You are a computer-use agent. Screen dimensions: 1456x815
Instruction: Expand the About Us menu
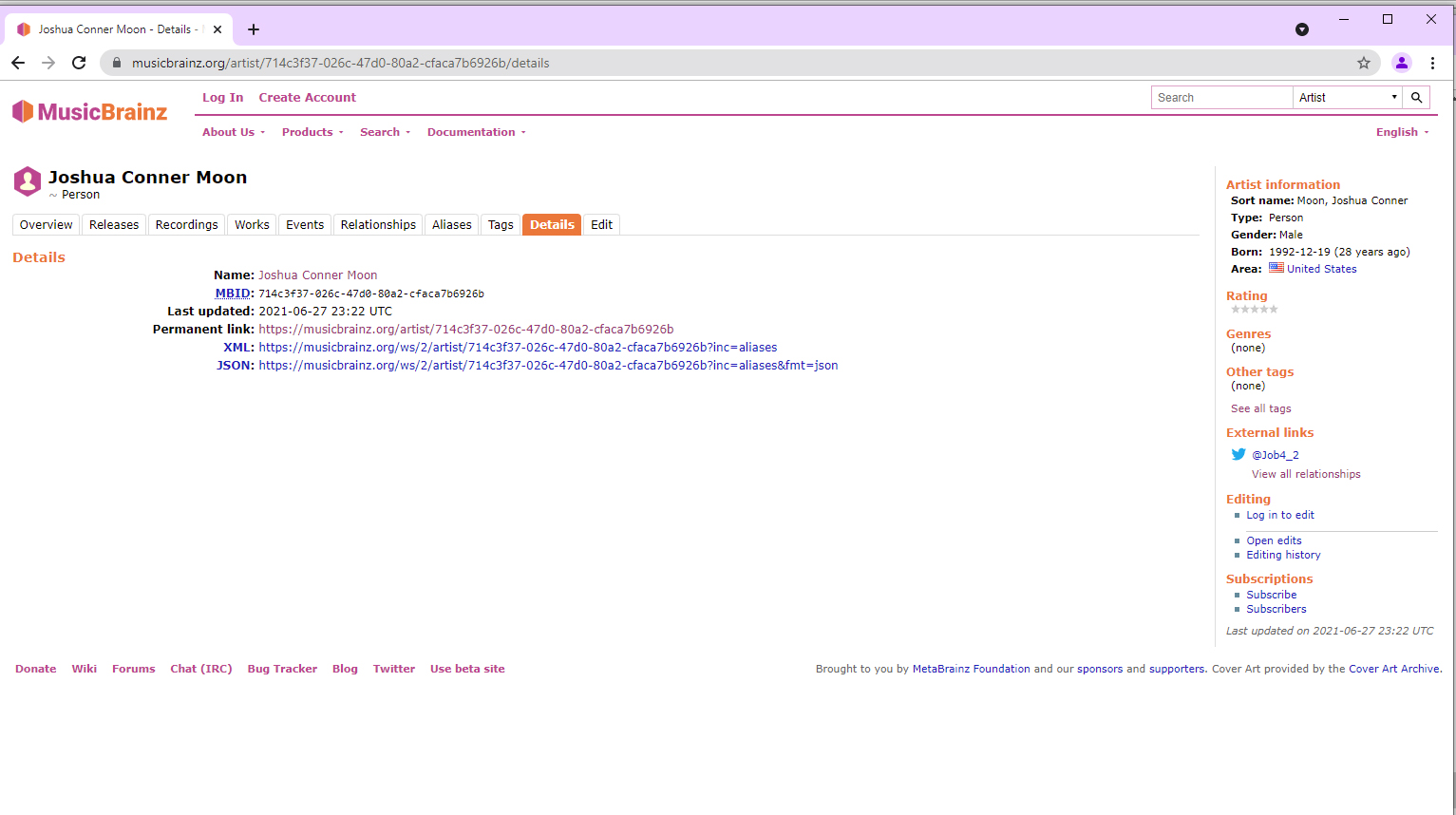[233, 132]
